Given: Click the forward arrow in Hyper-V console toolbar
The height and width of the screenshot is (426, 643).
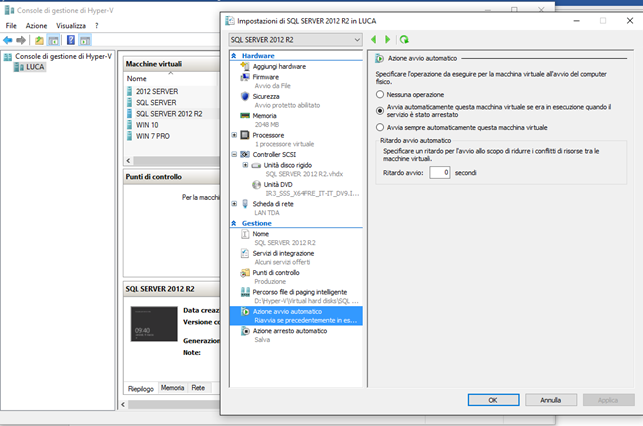Looking at the screenshot, I should tap(21, 40).
